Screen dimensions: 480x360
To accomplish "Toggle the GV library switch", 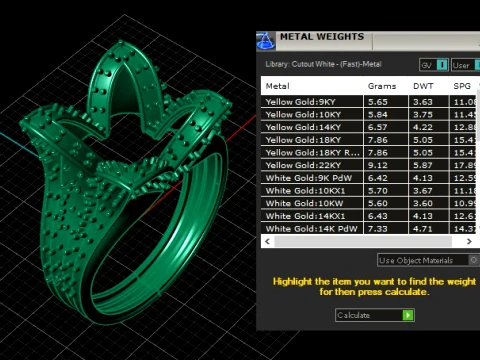I will pyautogui.click(x=442, y=65).
